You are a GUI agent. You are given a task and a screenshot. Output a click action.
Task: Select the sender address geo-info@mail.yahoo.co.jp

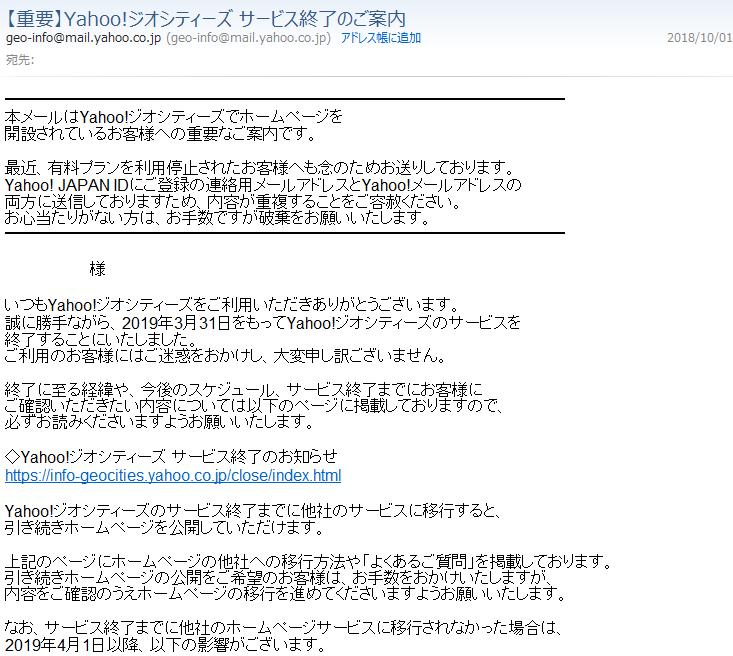[x=83, y=38]
